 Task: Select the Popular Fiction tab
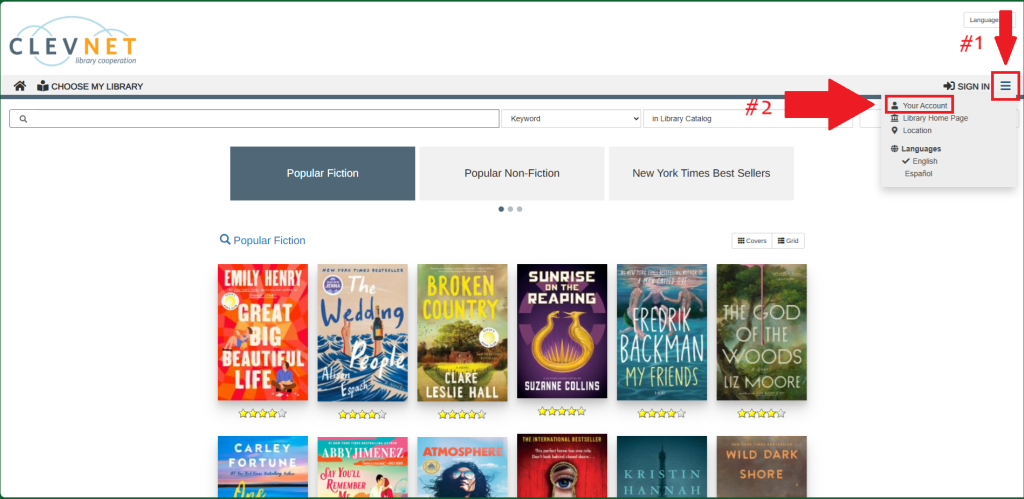323,173
